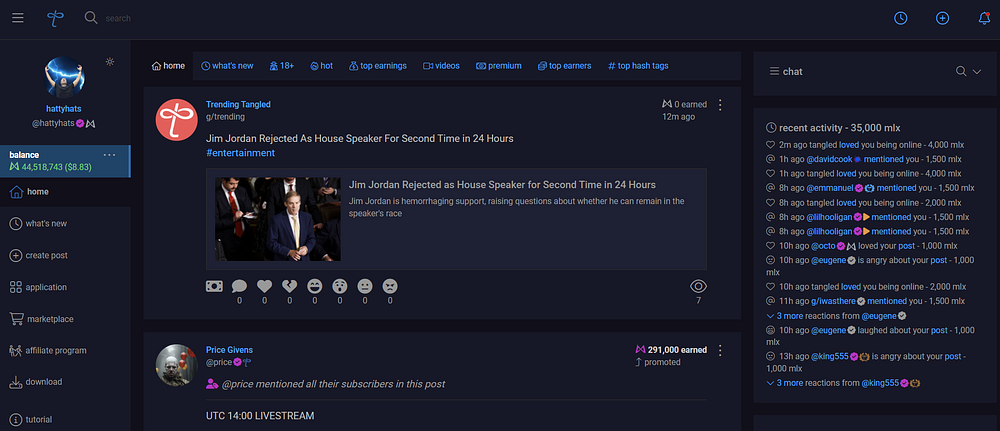
Task: Open the g/iwasthere group link
Action: tap(832, 301)
